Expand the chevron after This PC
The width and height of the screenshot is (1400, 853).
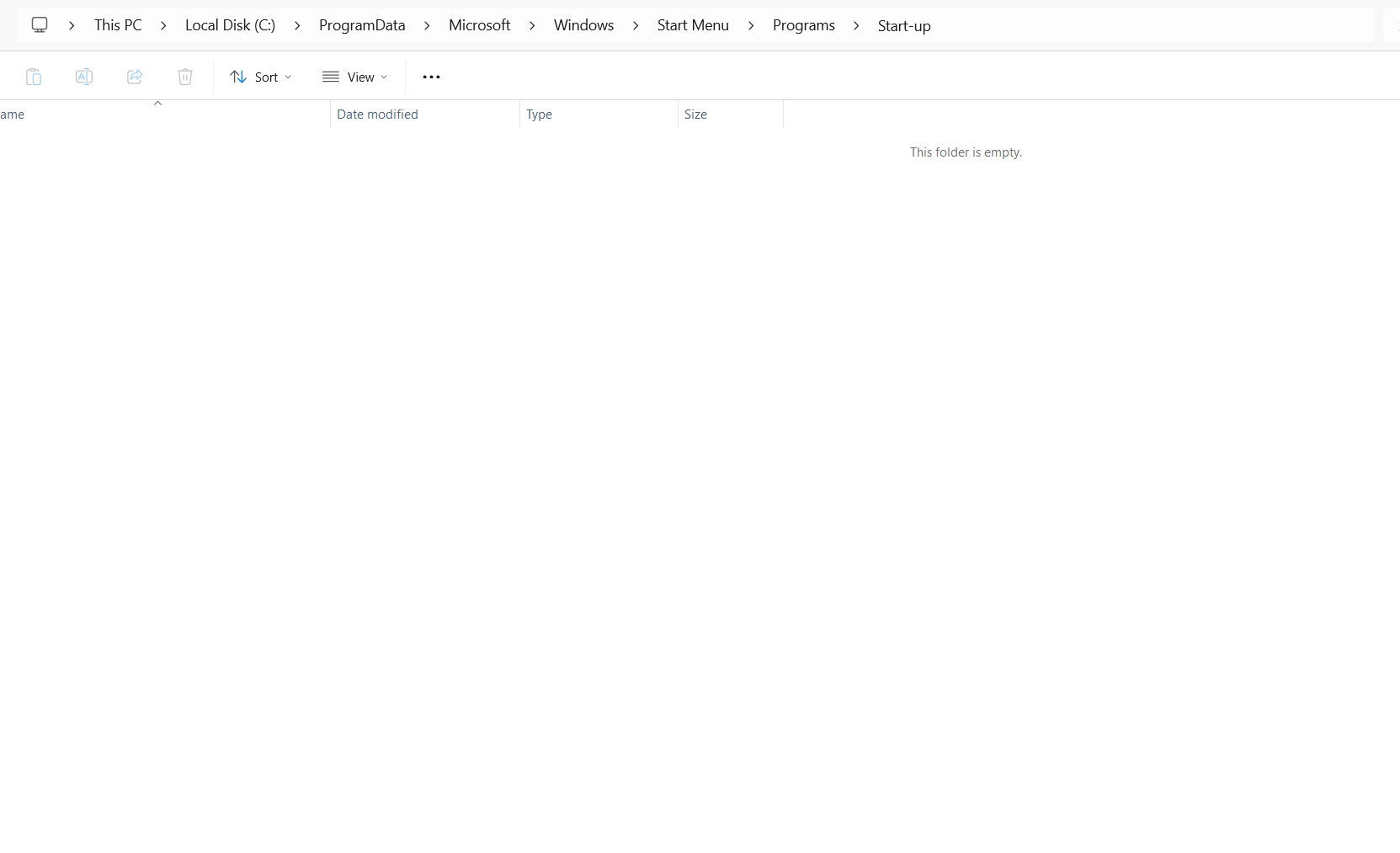pyautogui.click(x=164, y=25)
